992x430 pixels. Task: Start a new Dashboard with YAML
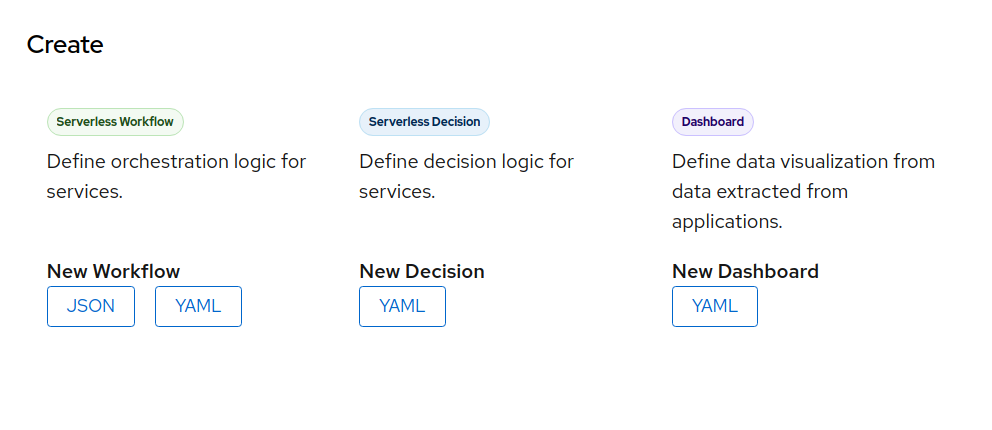pos(714,306)
